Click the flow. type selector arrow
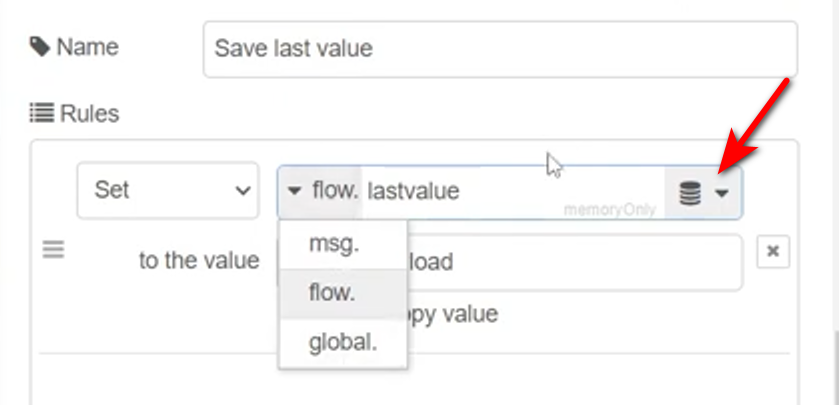Image resolution: width=839 pixels, height=405 pixels. click(294, 191)
